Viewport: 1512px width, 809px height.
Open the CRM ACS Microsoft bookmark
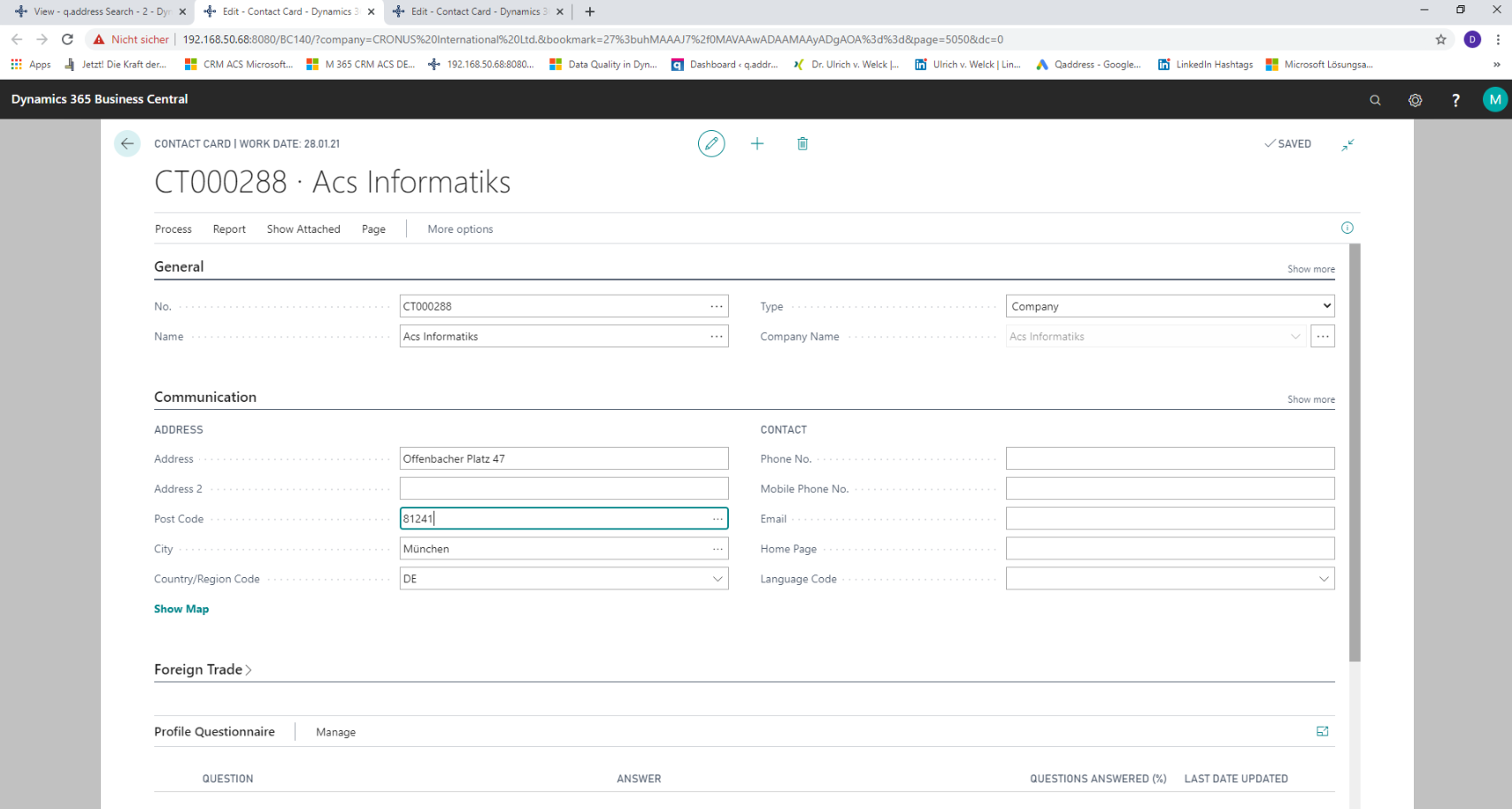[x=239, y=65]
